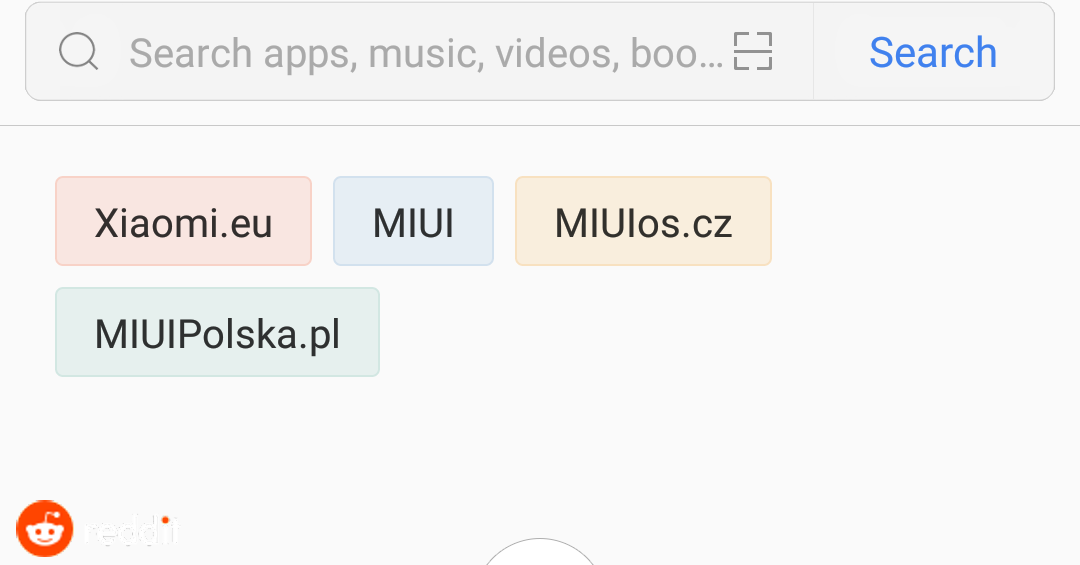Focus the search apps, music, videos field
1080x565 pixels.
(425, 52)
